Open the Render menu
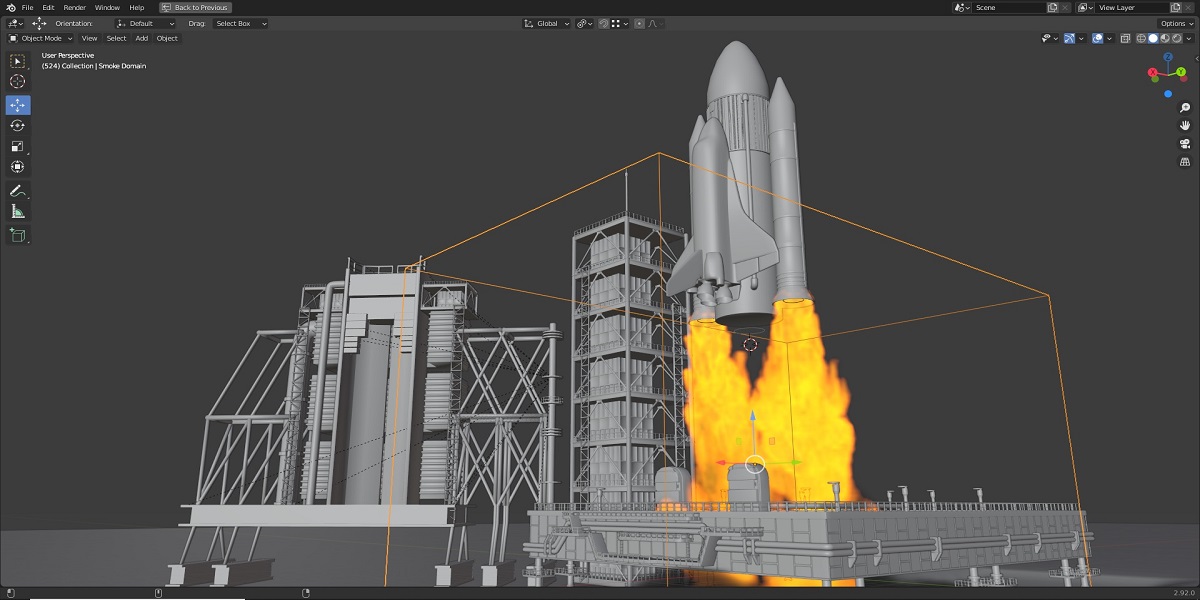1200x600 pixels. tap(73, 7)
